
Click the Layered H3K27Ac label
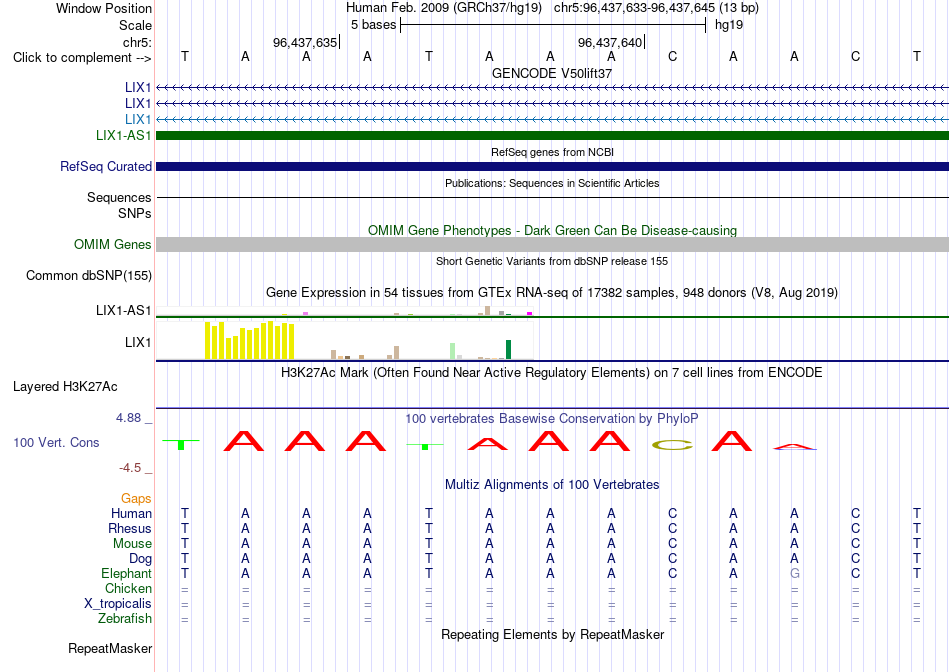(x=65, y=387)
